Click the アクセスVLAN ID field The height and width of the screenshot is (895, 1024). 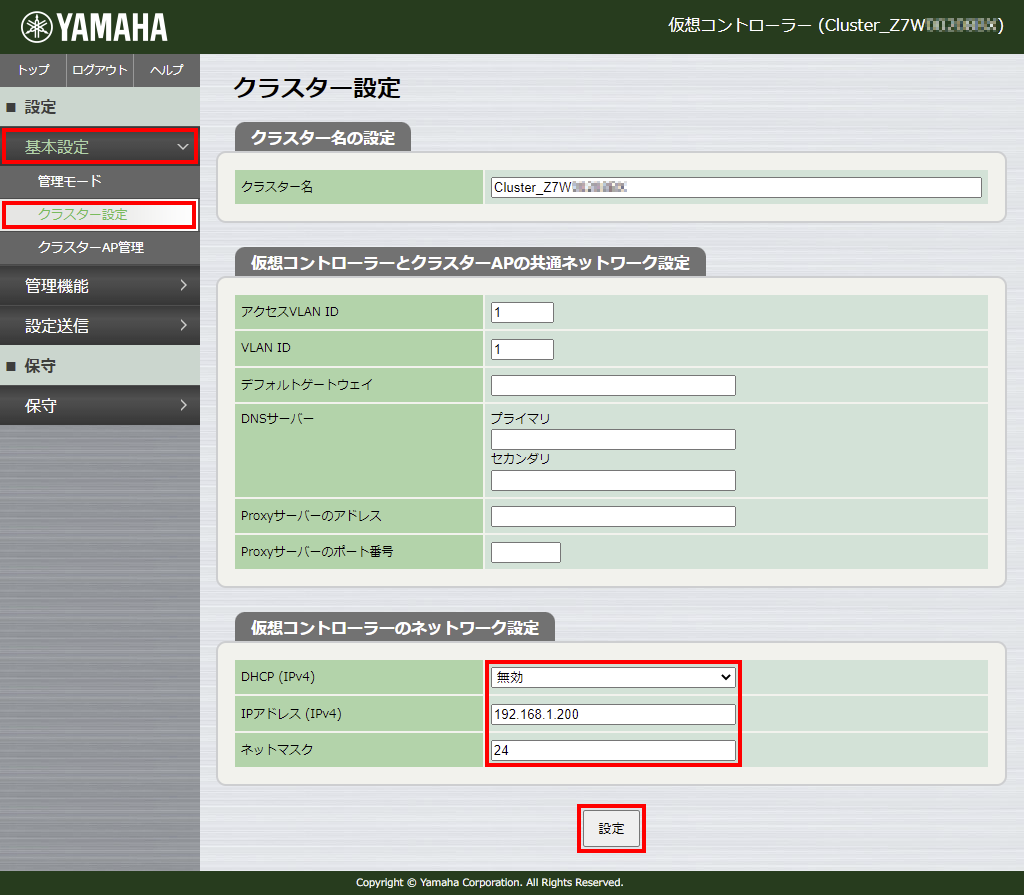click(x=522, y=313)
